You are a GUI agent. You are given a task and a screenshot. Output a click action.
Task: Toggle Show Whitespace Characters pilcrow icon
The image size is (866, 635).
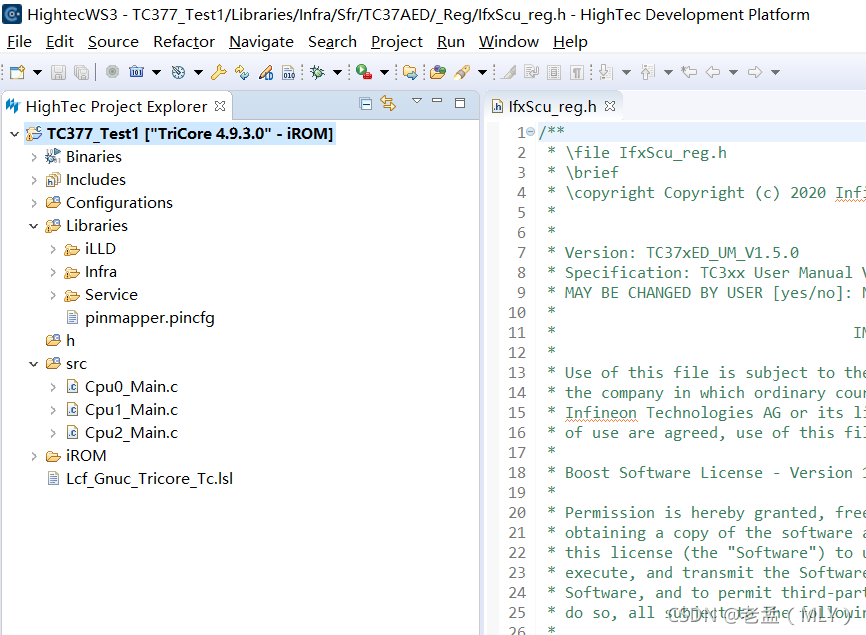point(577,72)
